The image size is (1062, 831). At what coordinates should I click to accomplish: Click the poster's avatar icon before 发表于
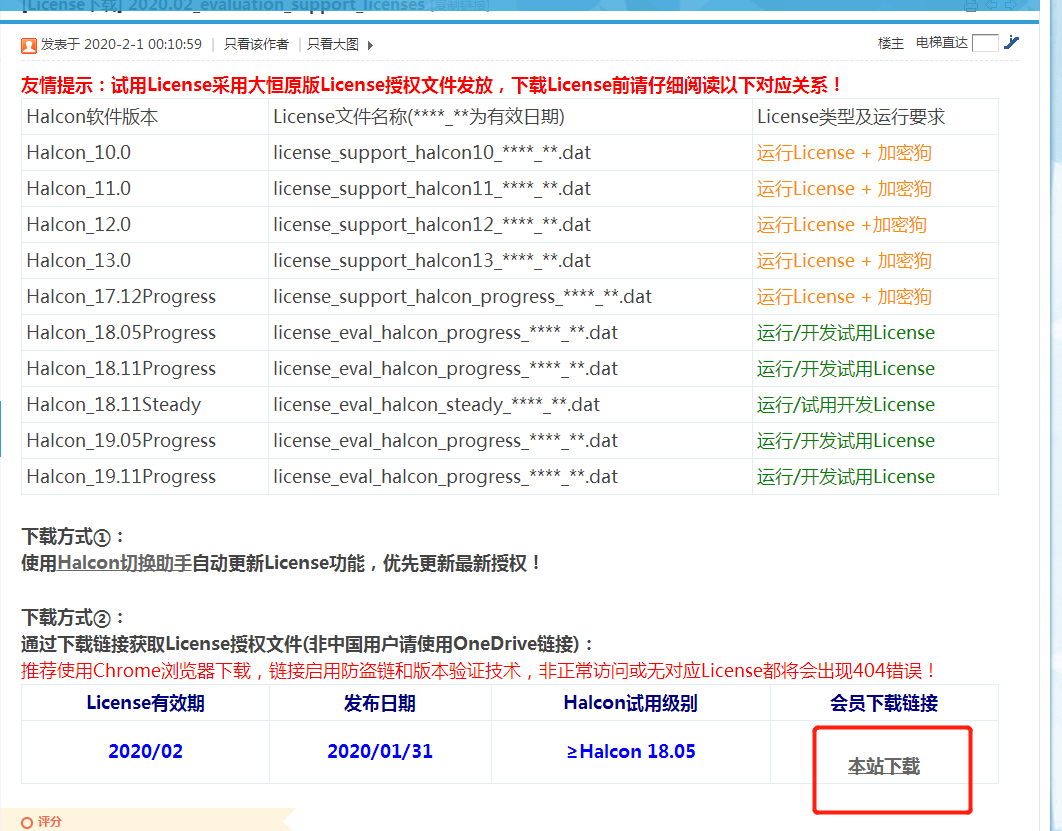click(28, 44)
